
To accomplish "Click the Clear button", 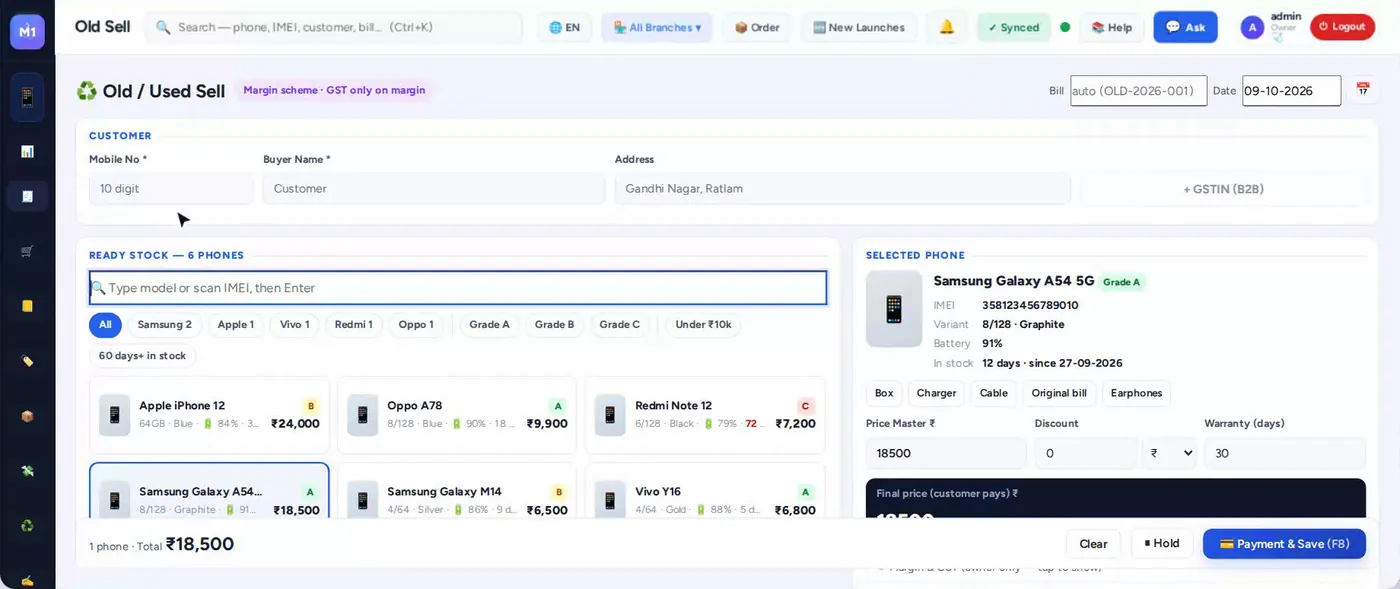I will pyautogui.click(x=1093, y=544).
